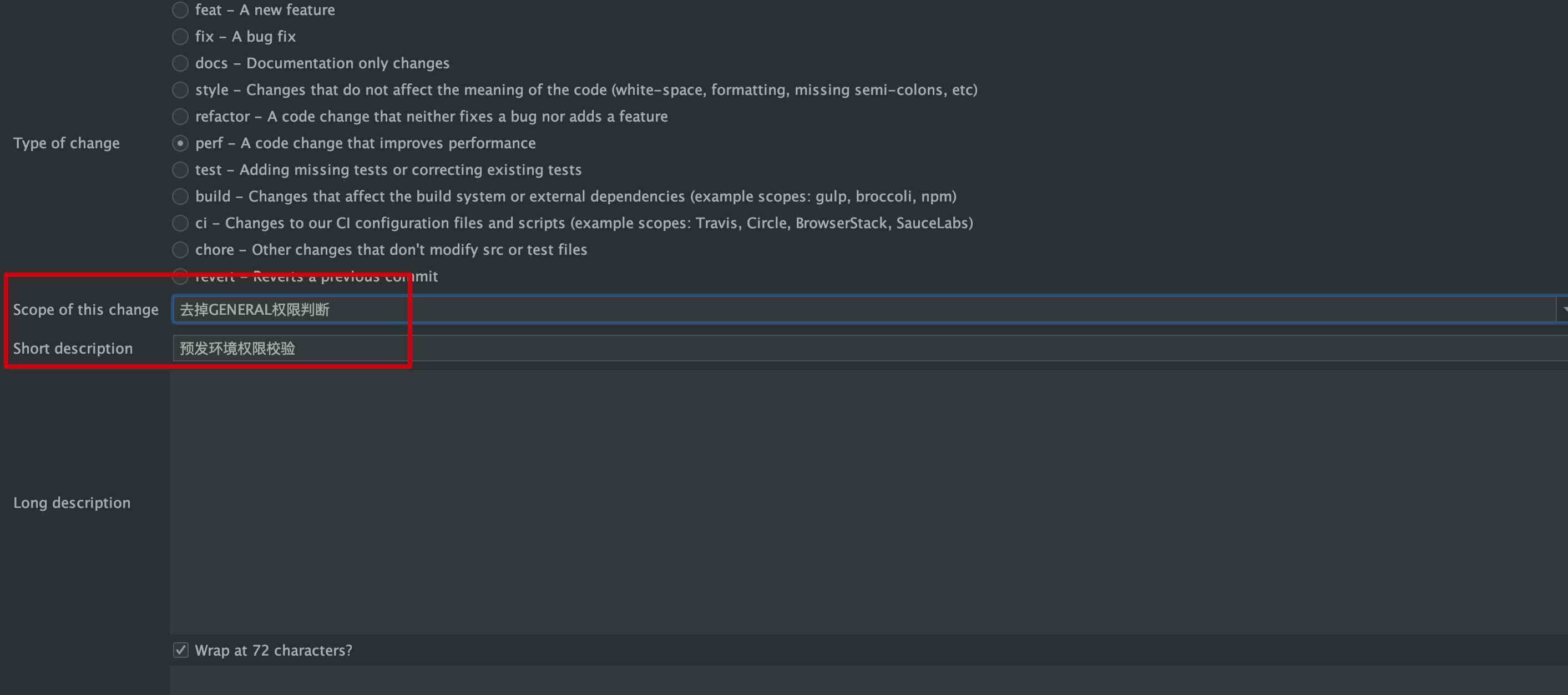The height and width of the screenshot is (695, 1568).
Task: Choose test – Adding missing tests option
Action: point(180,170)
